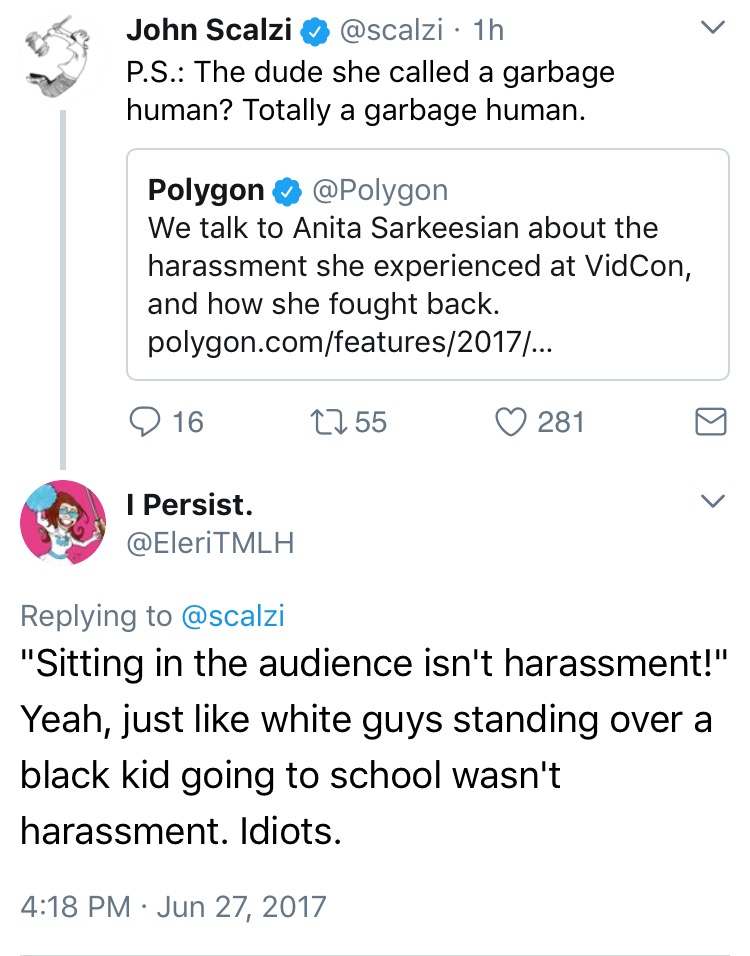
Task: Like the tweet with heart icon
Action: click(x=510, y=422)
